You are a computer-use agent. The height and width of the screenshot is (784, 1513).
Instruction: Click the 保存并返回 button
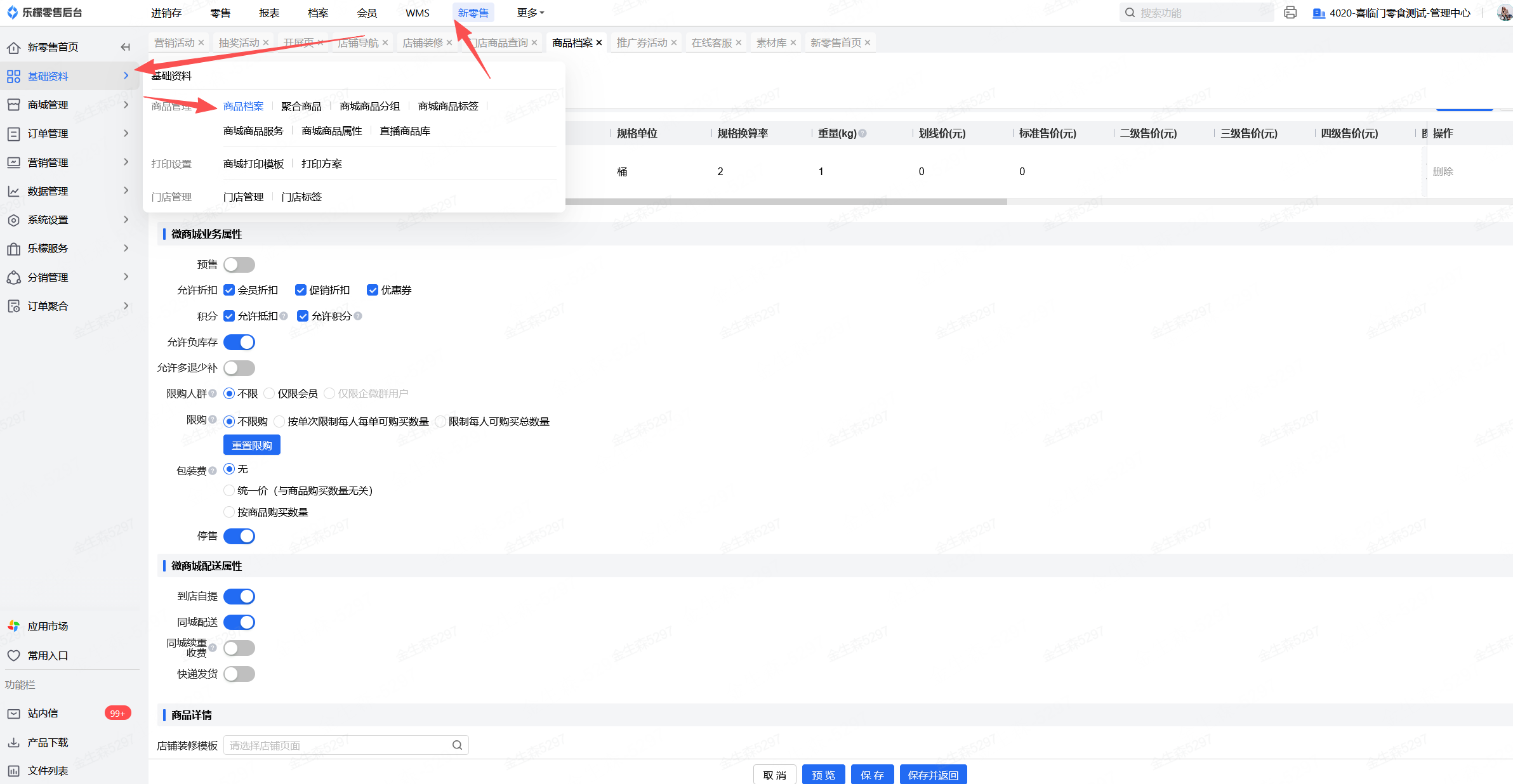933,774
